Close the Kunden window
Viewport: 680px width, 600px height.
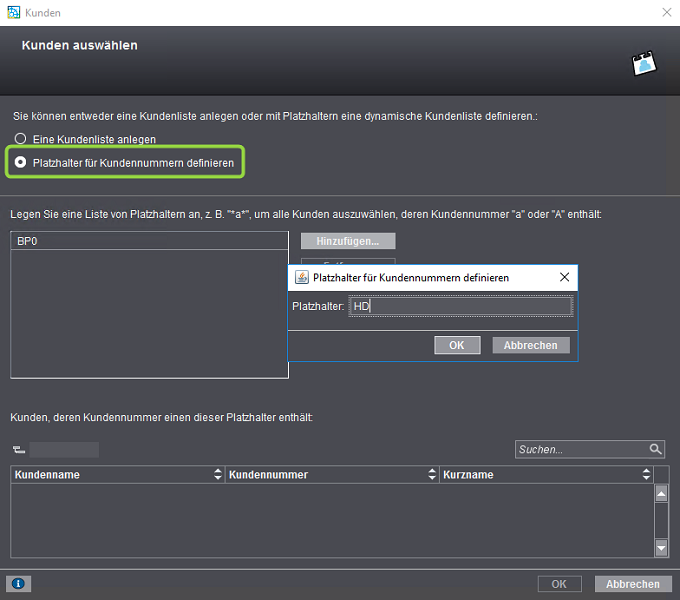pos(666,12)
